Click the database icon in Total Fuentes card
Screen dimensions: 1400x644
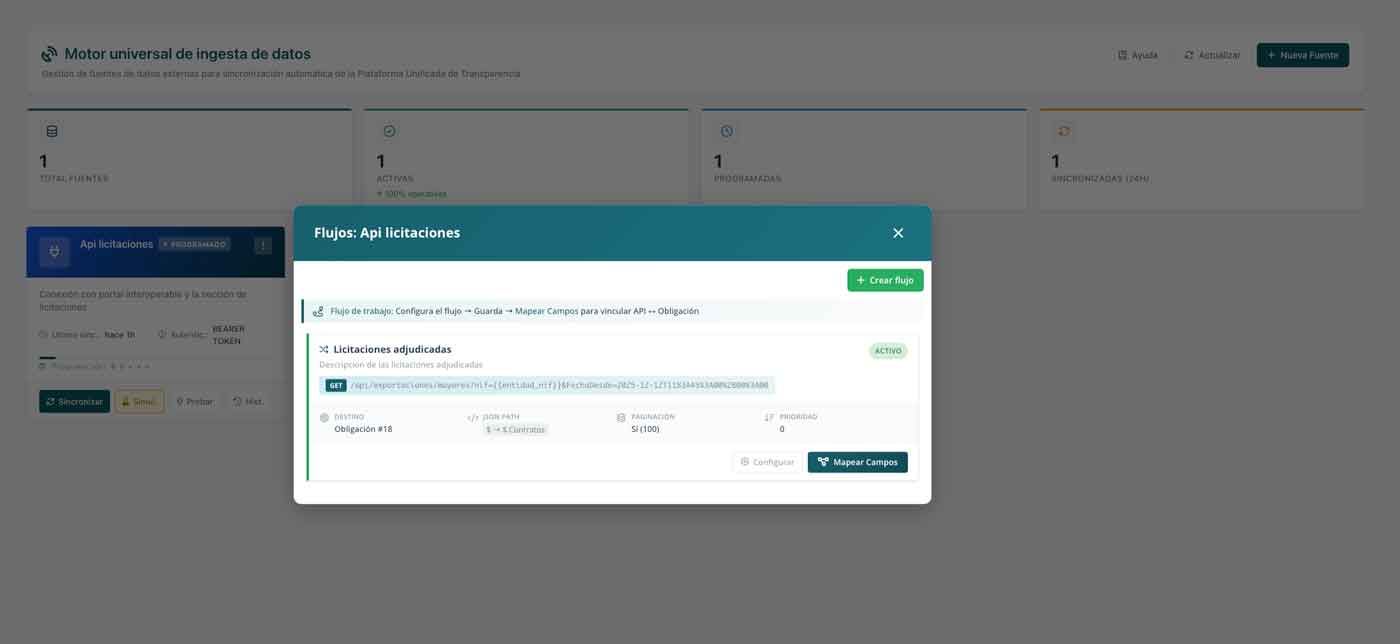click(52, 131)
